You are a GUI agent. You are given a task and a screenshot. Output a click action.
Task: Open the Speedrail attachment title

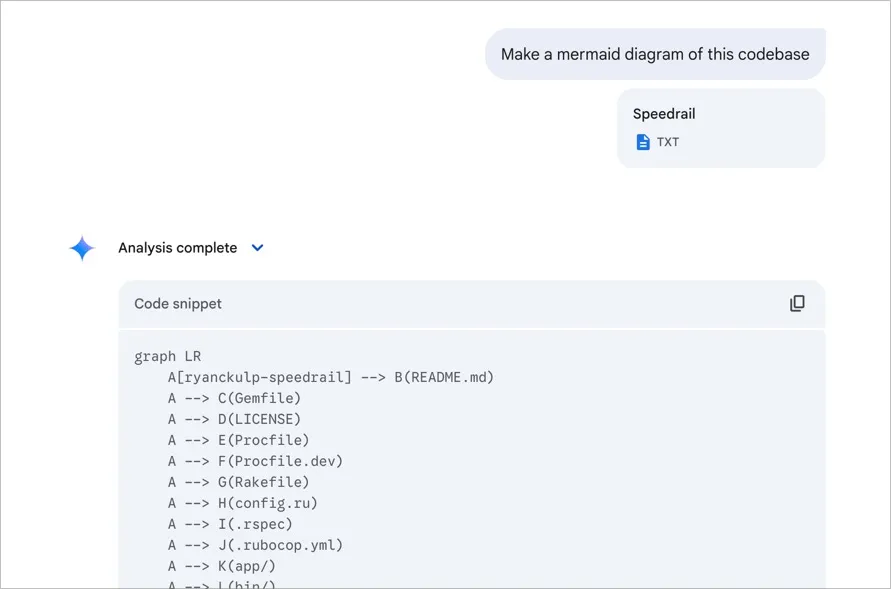point(663,114)
